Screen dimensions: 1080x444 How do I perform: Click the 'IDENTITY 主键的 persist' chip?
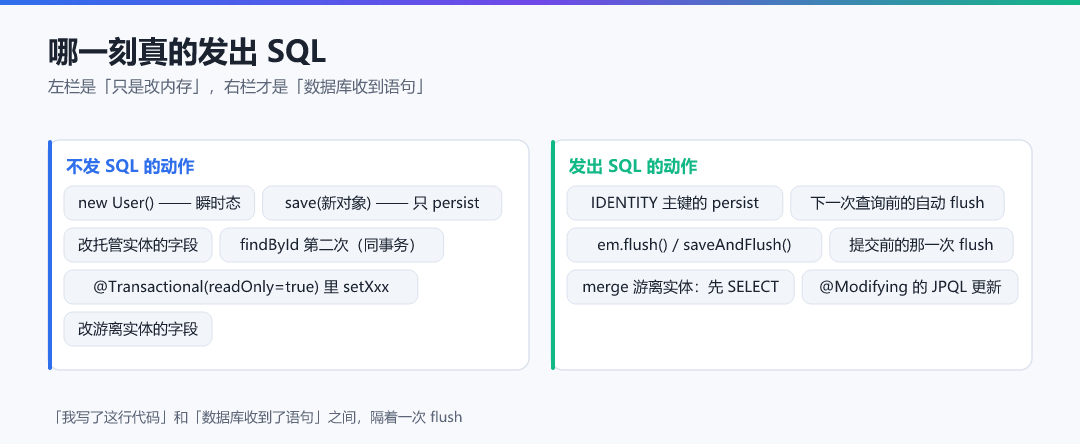pyautogui.click(x=675, y=203)
